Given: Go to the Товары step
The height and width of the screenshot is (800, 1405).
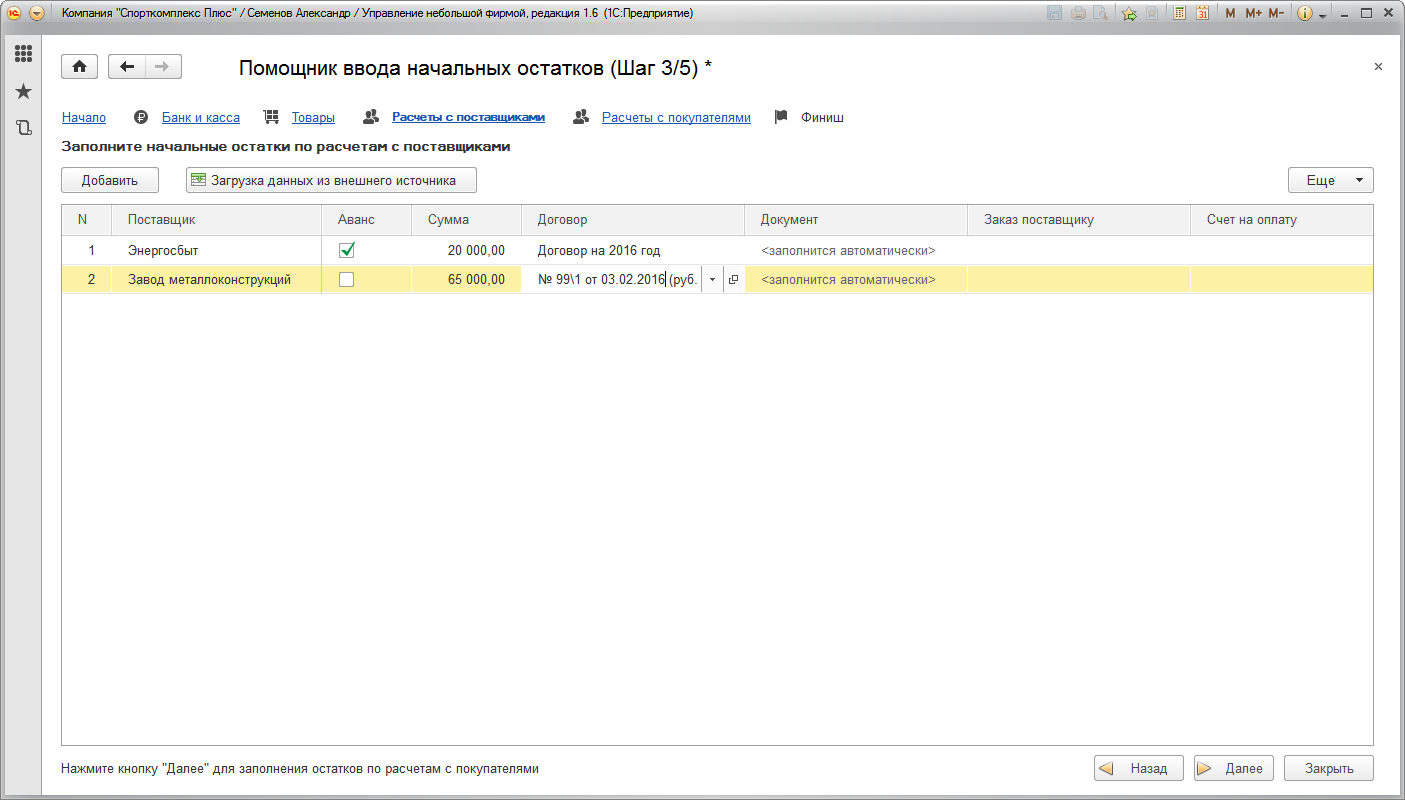Looking at the screenshot, I should pos(313,117).
